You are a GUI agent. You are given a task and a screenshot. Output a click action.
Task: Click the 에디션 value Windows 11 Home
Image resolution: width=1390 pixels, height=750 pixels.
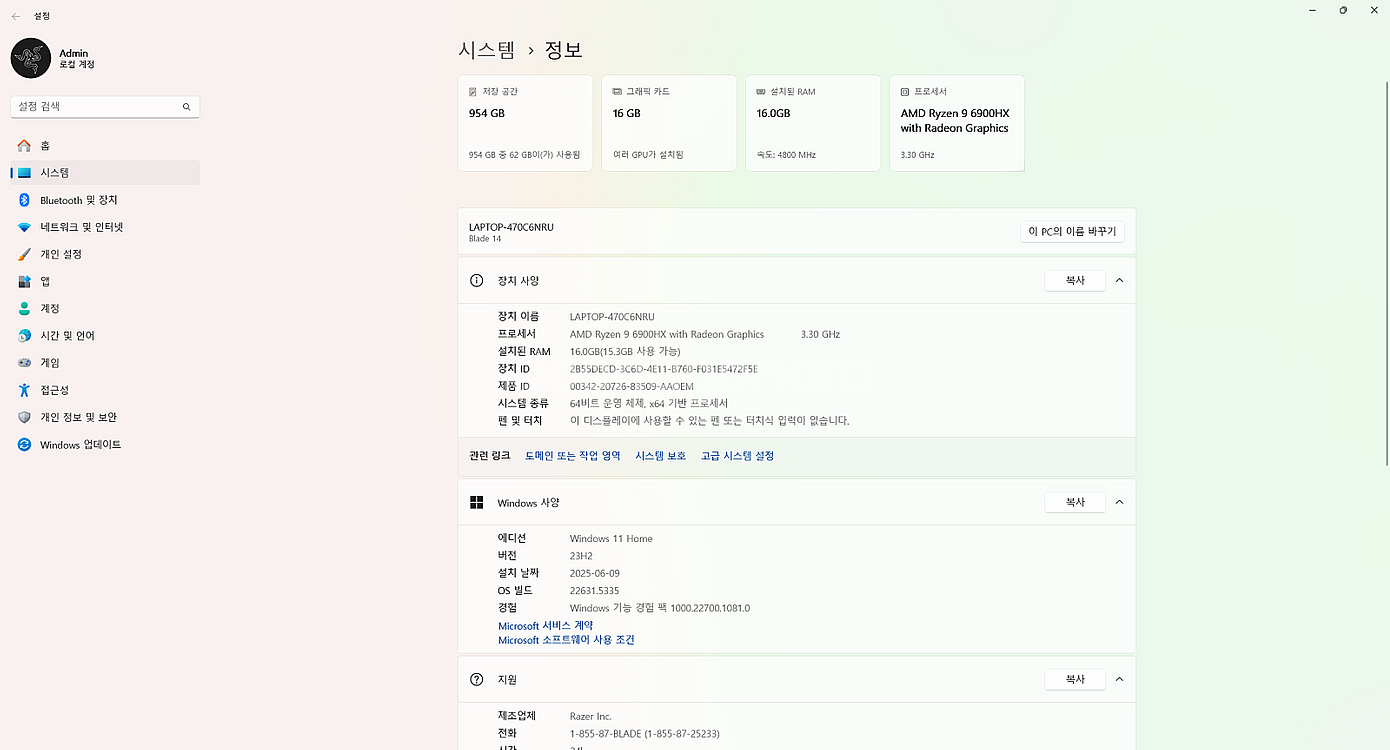click(x=611, y=539)
